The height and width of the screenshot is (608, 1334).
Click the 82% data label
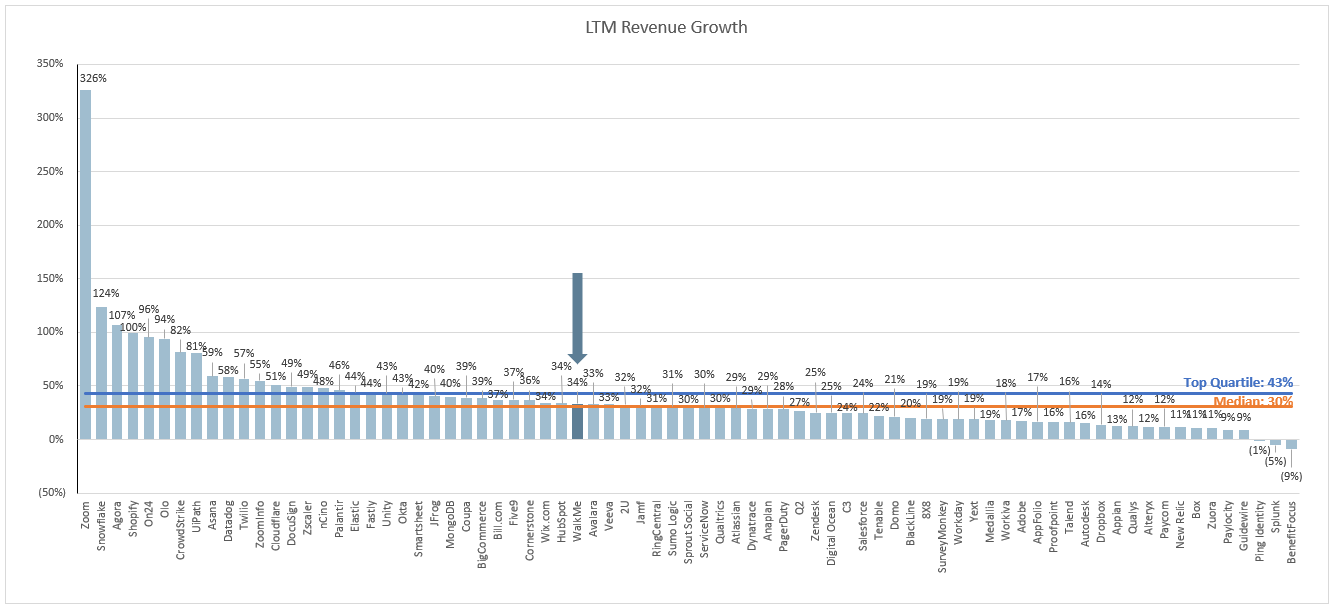[181, 331]
